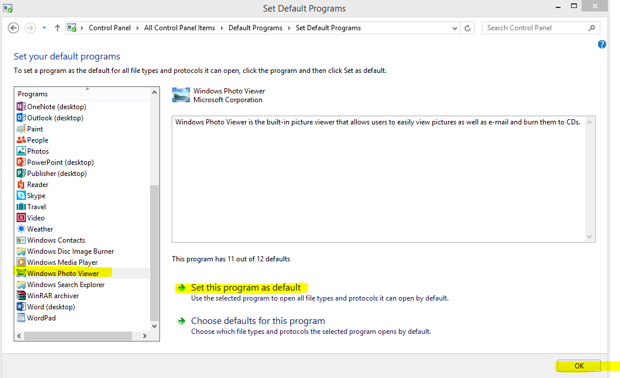Image resolution: width=620 pixels, height=378 pixels.
Task: Click the Word (desktop) icon
Action: click(21, 307)
